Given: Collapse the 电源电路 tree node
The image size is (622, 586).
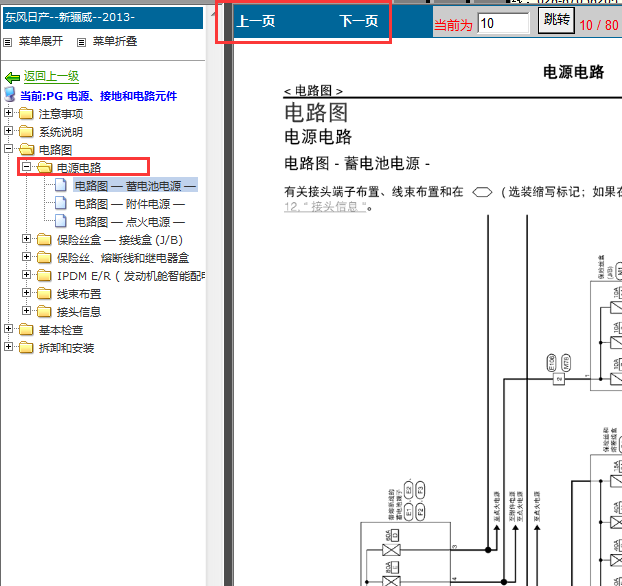Looking at the screenshot, I should pos(27,167).
